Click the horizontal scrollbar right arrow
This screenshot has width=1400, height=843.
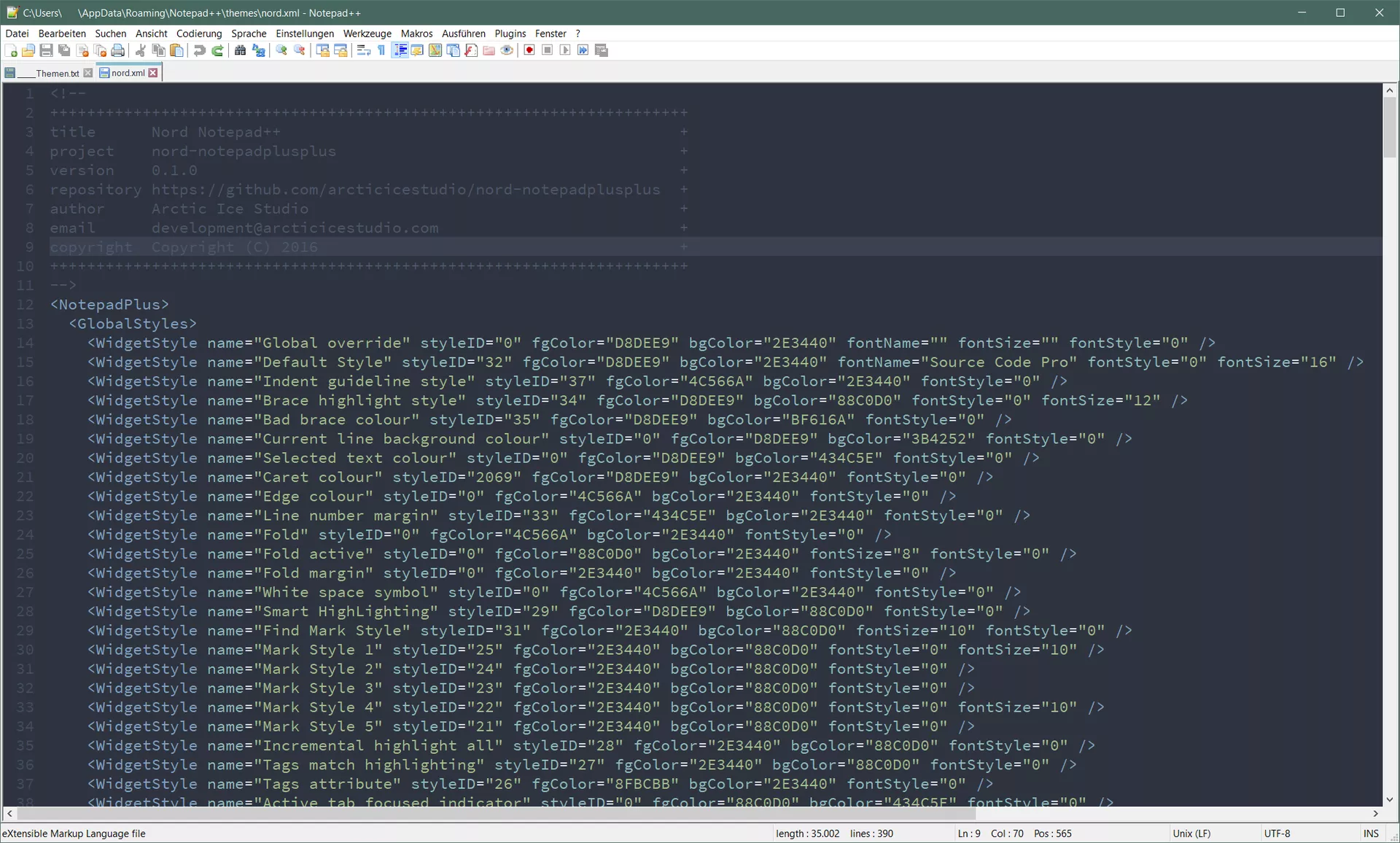[x=1376, y=813]
